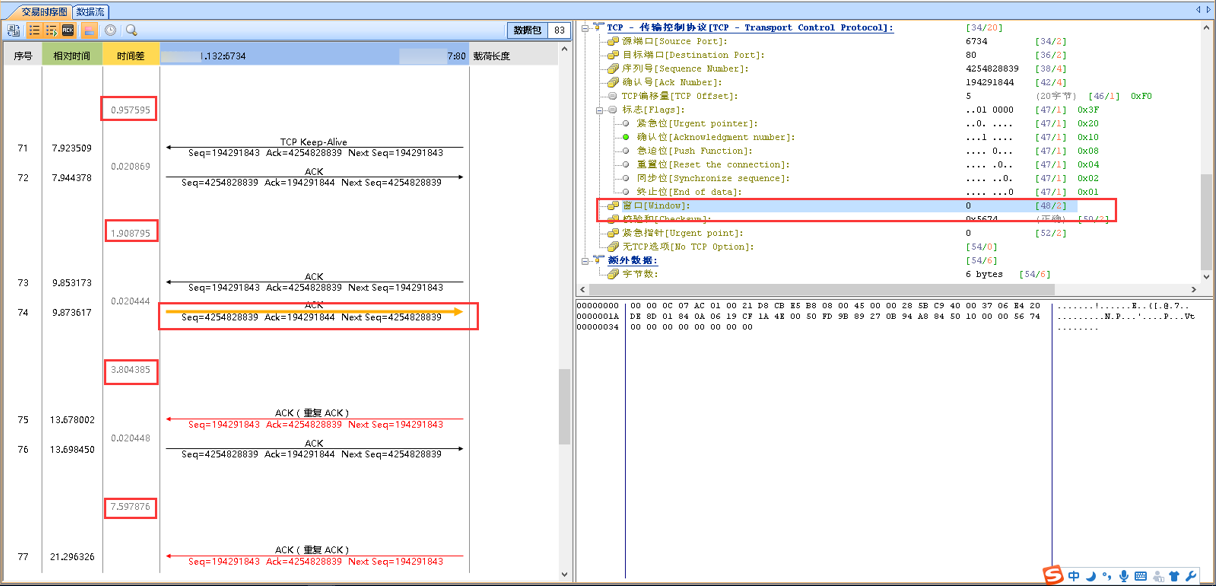The height and width of the screenshot is (586, 1216).
Task: Click the Sogou microphone voice input icon
Action: tap(1124, 576)
